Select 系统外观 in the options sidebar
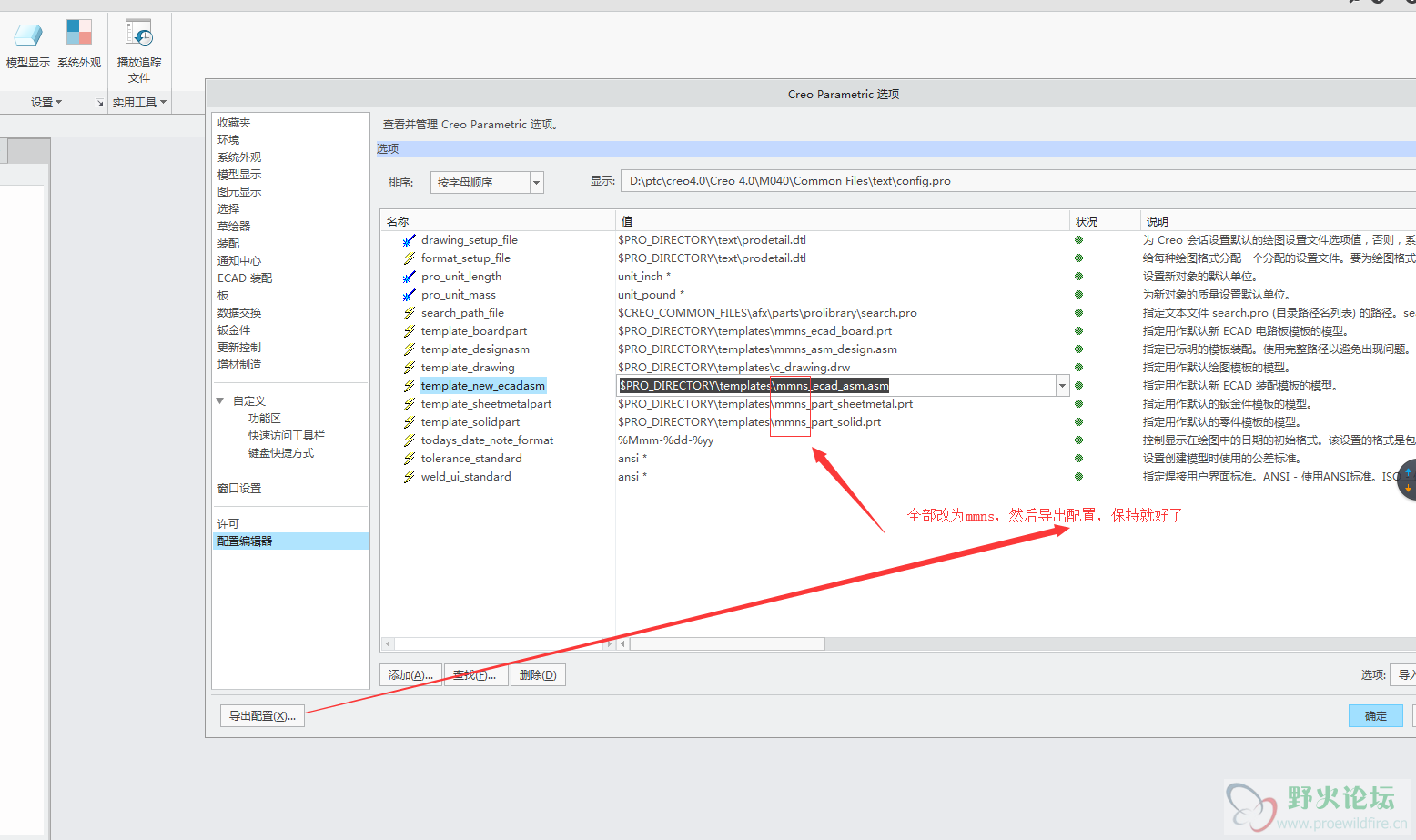 [x=239, y=157]
